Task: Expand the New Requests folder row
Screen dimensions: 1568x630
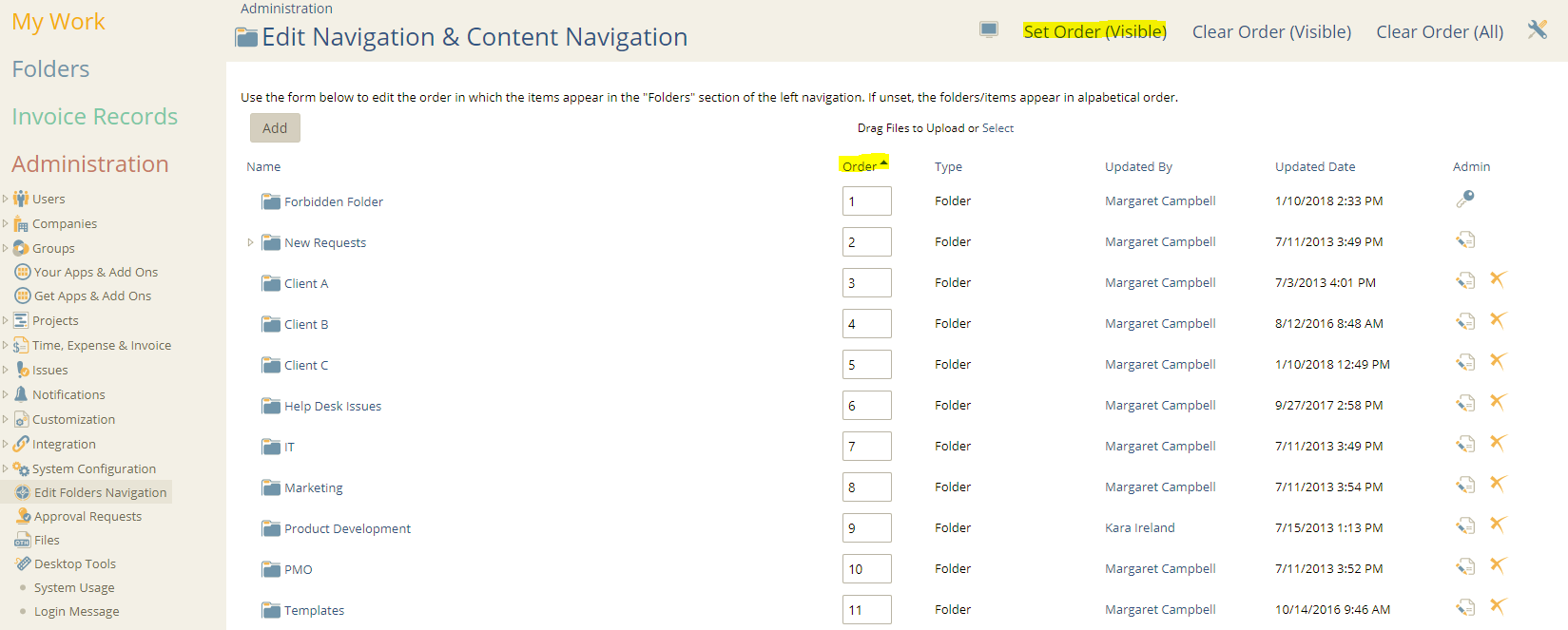Action: (251, 242)
